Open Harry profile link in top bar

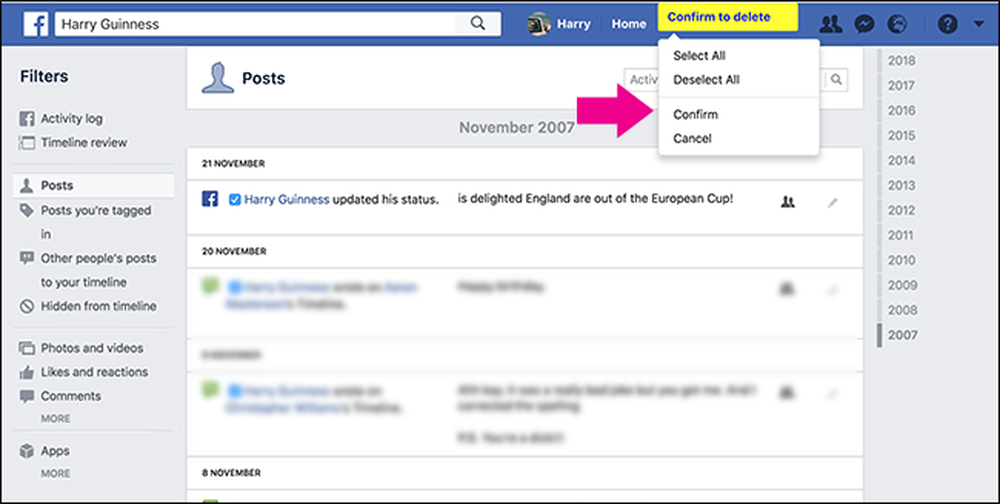coord(573,24)
